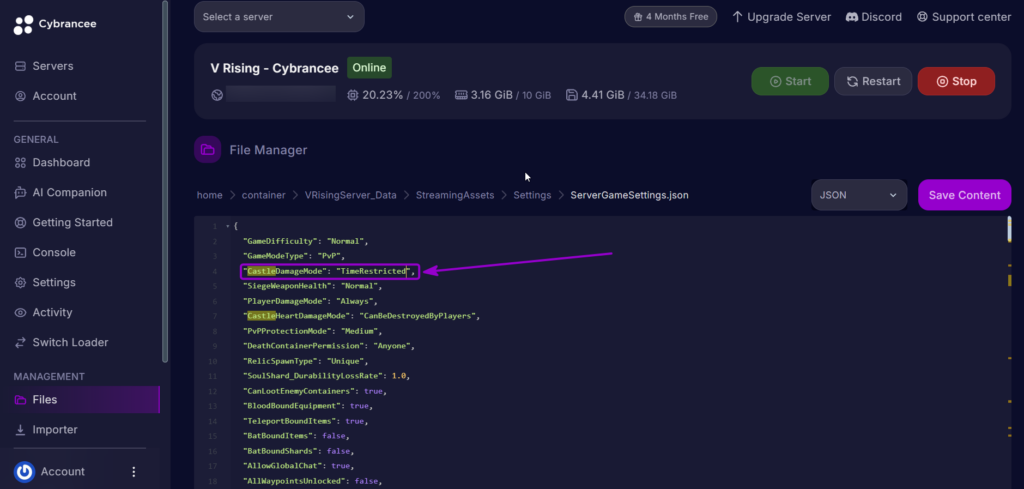Image resolution: width=1024 pixels, height=489 pixels.
Task: Open Servers in the sidebar
Action: click(53, 66)
